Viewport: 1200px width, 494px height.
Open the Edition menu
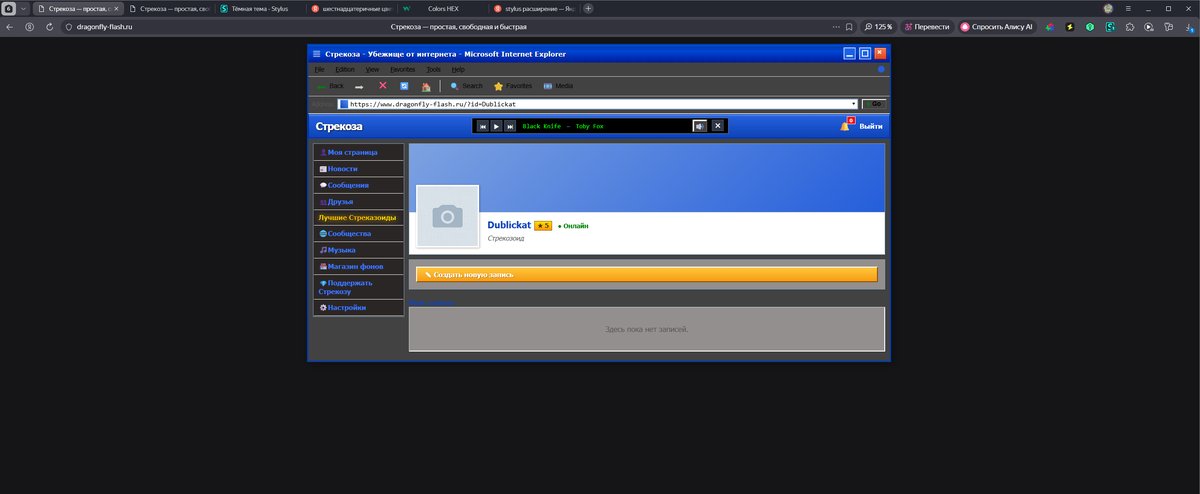tap(345, 70)
